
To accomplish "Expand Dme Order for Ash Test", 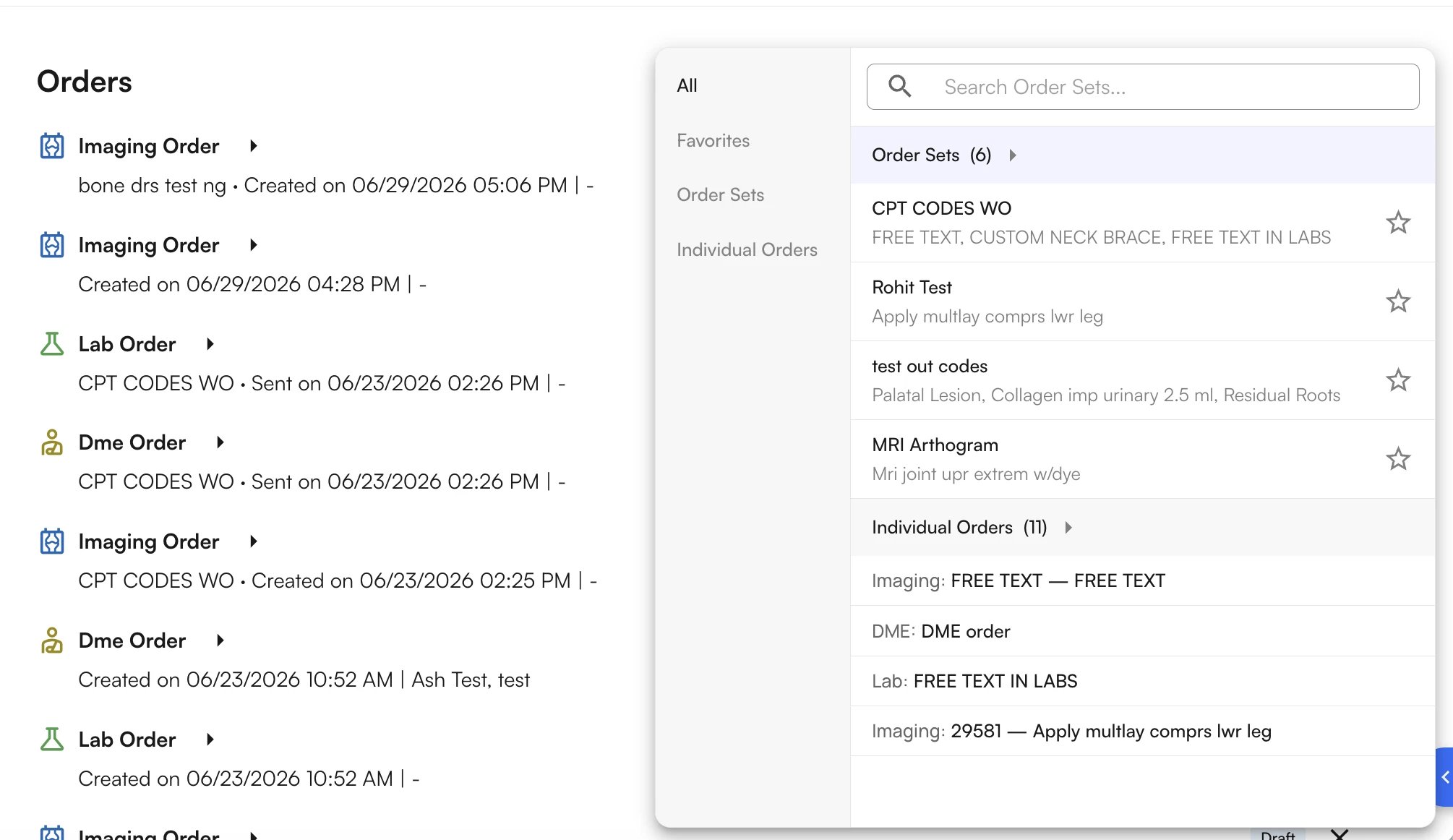I will [x=220, y=640].
